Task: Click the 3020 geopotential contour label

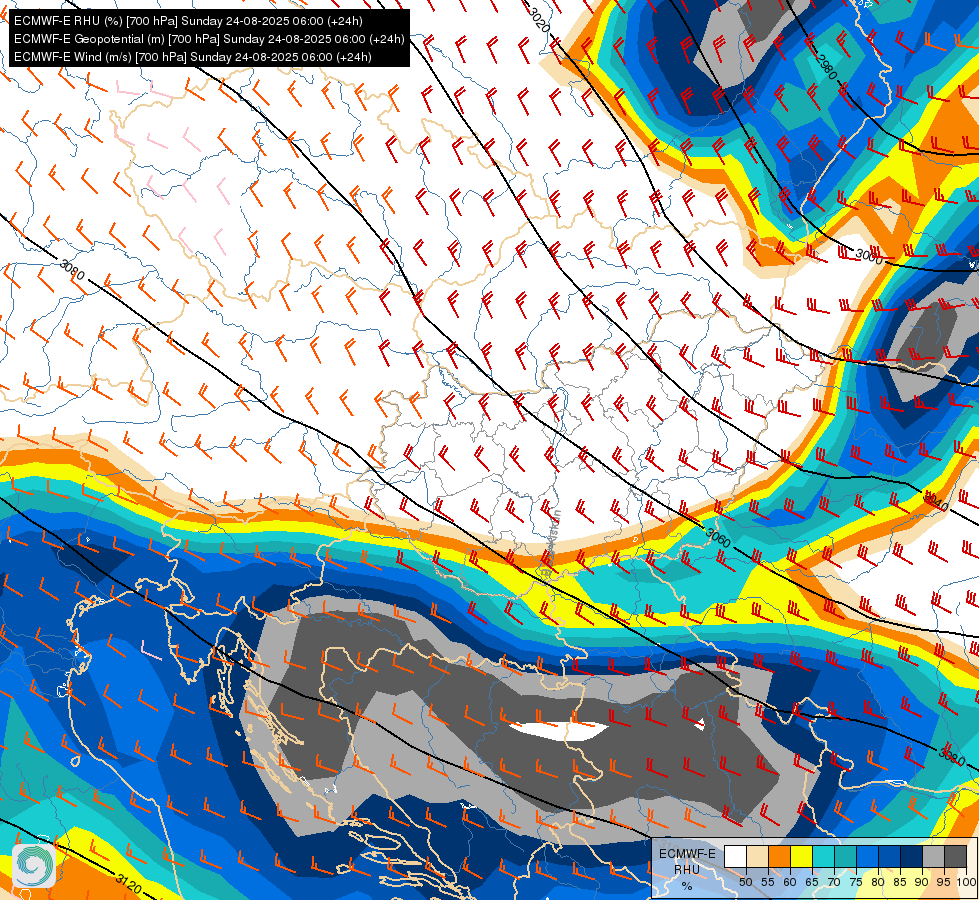Action: point(539,20)
